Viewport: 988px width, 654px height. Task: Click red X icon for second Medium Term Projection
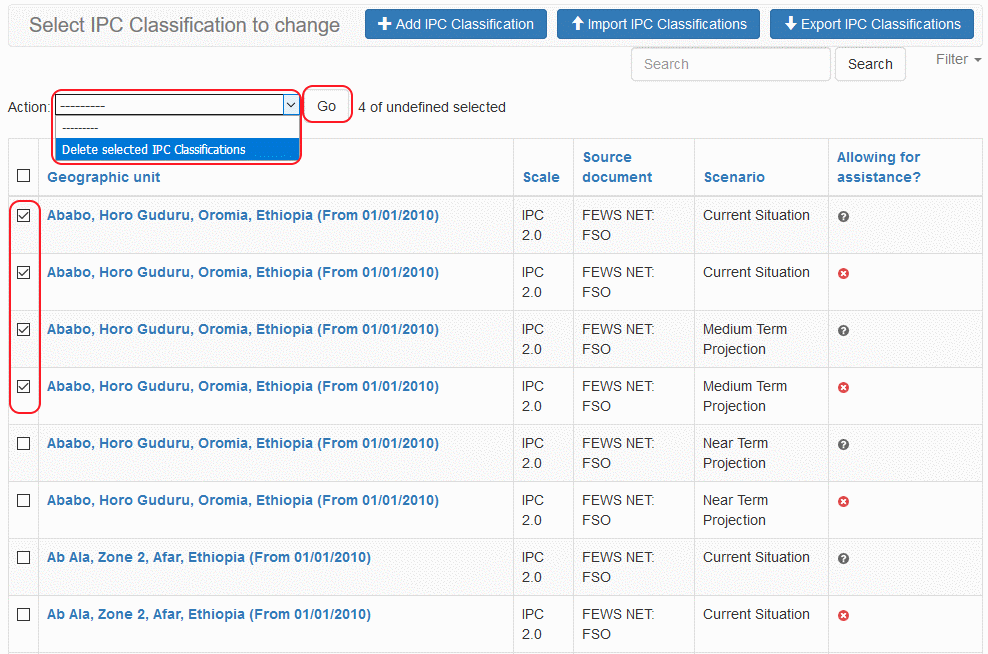pos(843,387)
